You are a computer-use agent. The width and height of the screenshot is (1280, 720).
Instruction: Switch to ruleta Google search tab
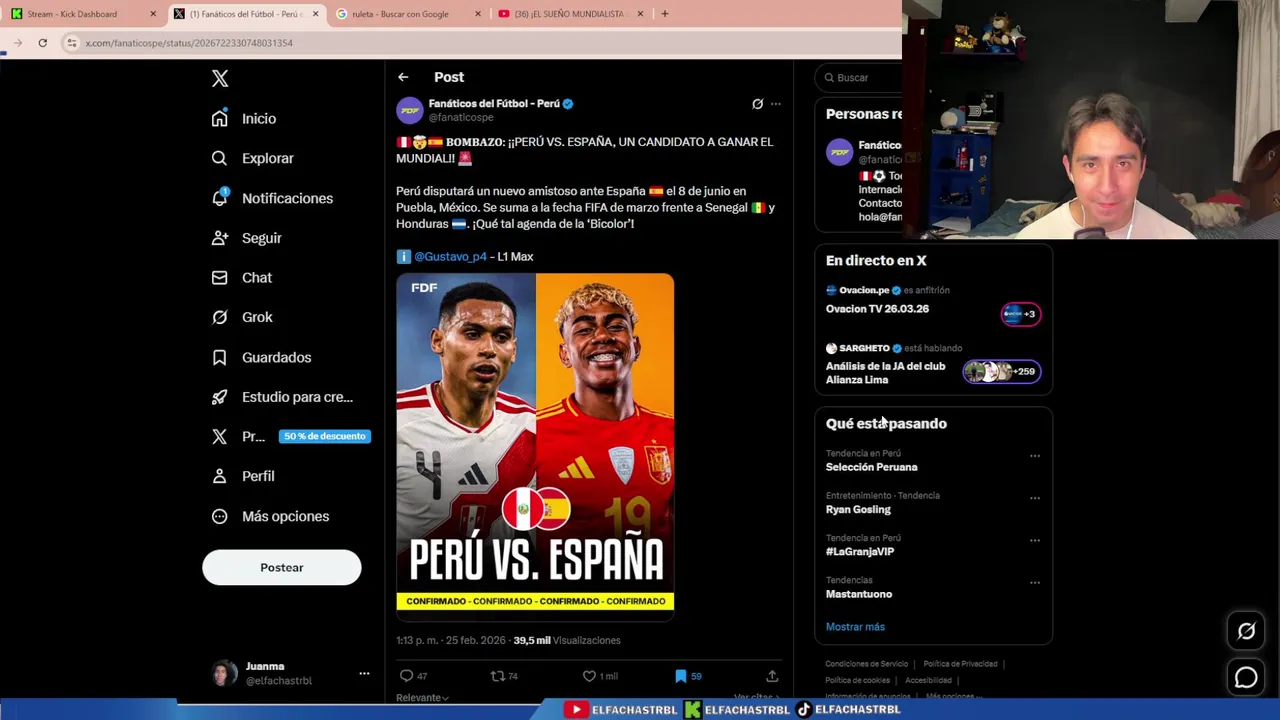coord(407,14)
